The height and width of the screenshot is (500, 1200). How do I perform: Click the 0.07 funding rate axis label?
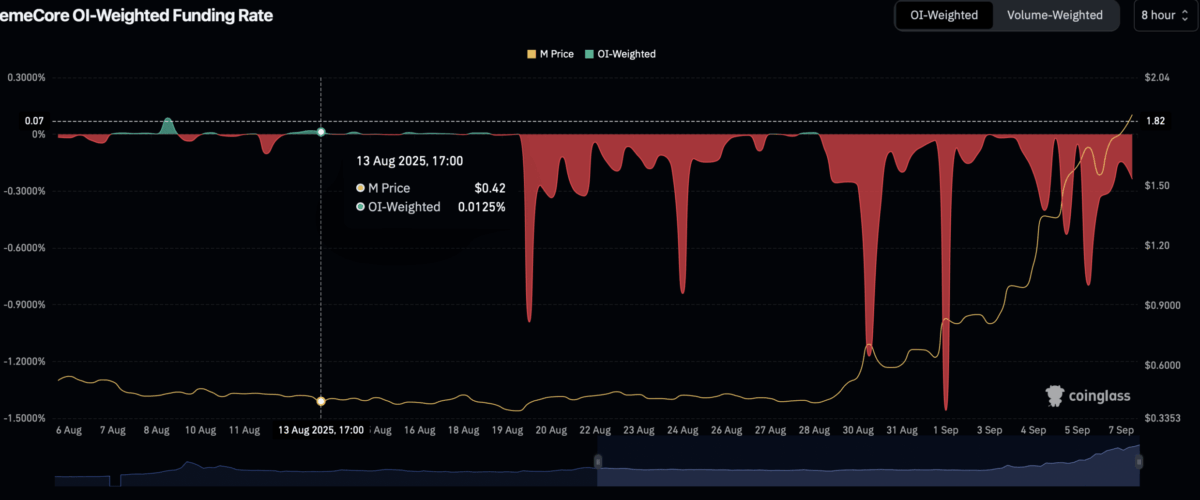coord(35,121)
